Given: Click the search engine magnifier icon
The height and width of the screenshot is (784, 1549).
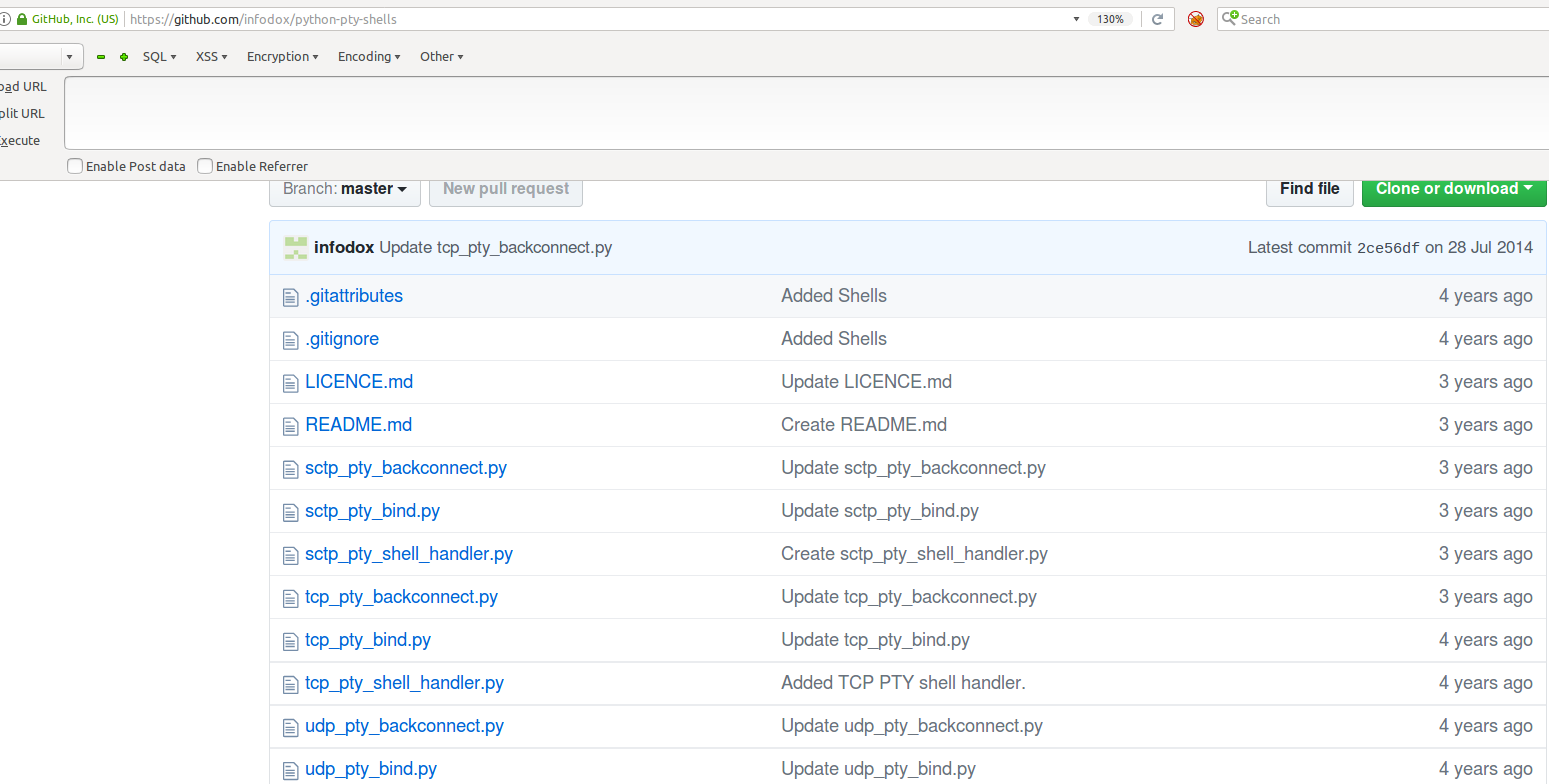Looking at the screenshot, I should click(x=1231, y=18).
